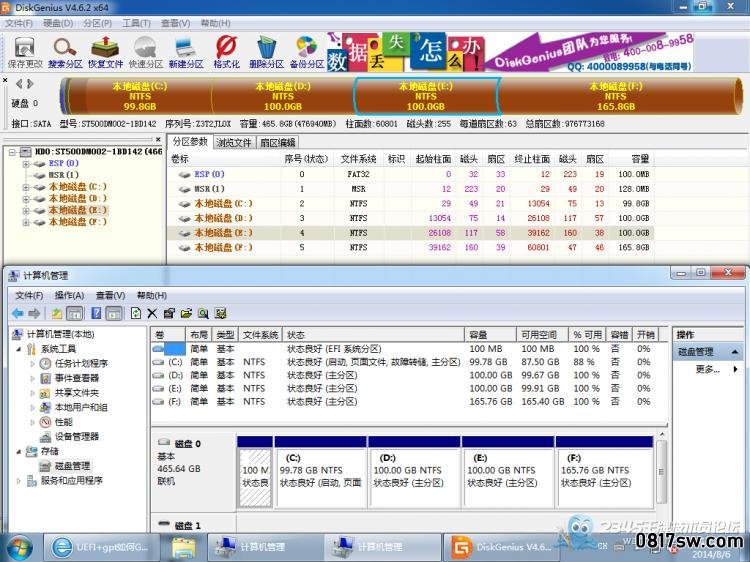The width and height of the screenshot is (750, 562).
Task: Click the disk map vertical scrollbar
Action: [662, 471]
